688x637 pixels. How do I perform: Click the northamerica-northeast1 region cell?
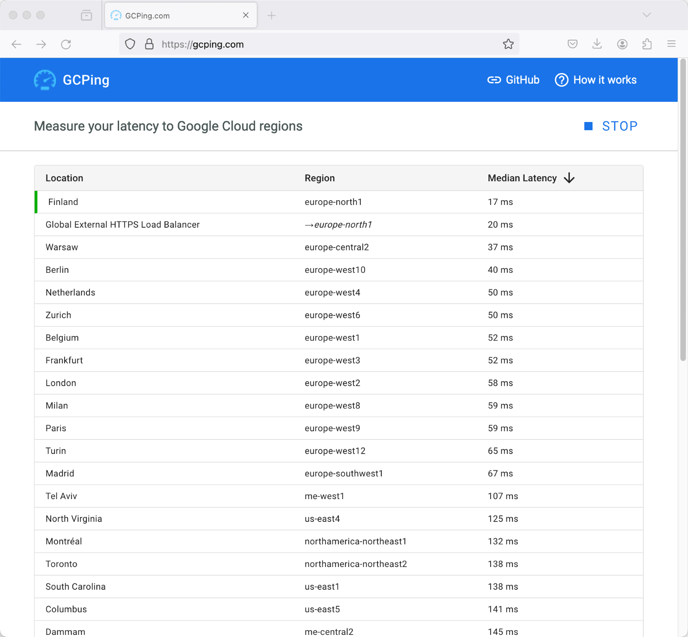(x=355, y=541)
